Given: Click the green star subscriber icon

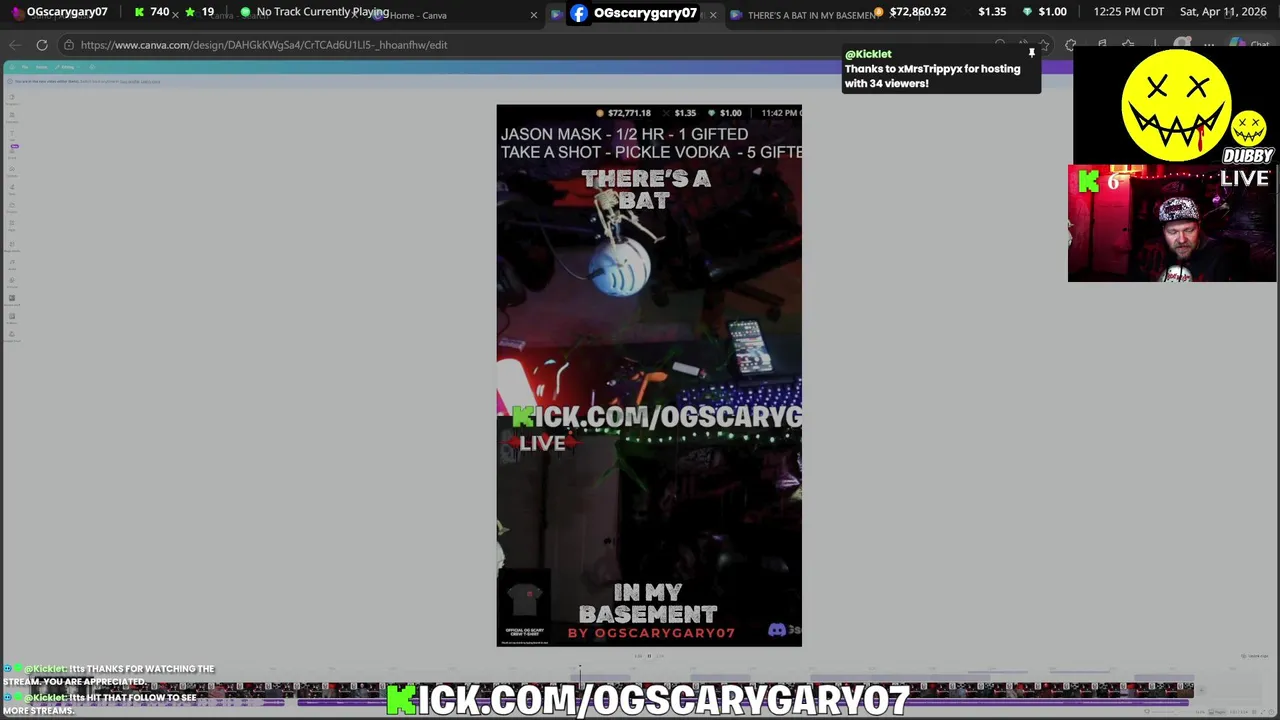Looking at the screenshot, I should point(189,12).
